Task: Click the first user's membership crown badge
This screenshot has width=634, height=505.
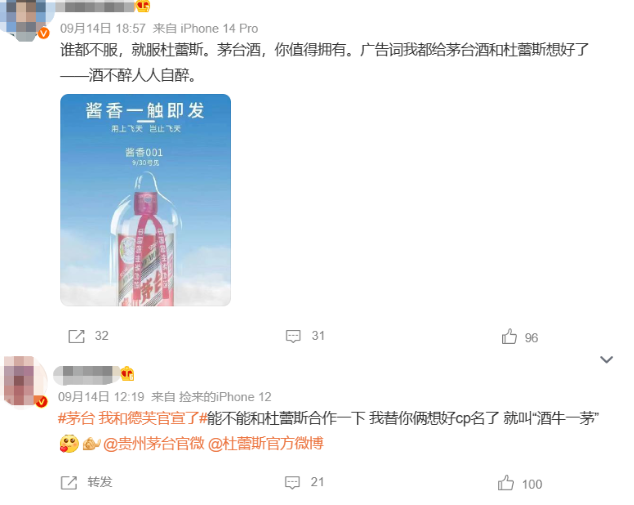Action: [142, 6]
